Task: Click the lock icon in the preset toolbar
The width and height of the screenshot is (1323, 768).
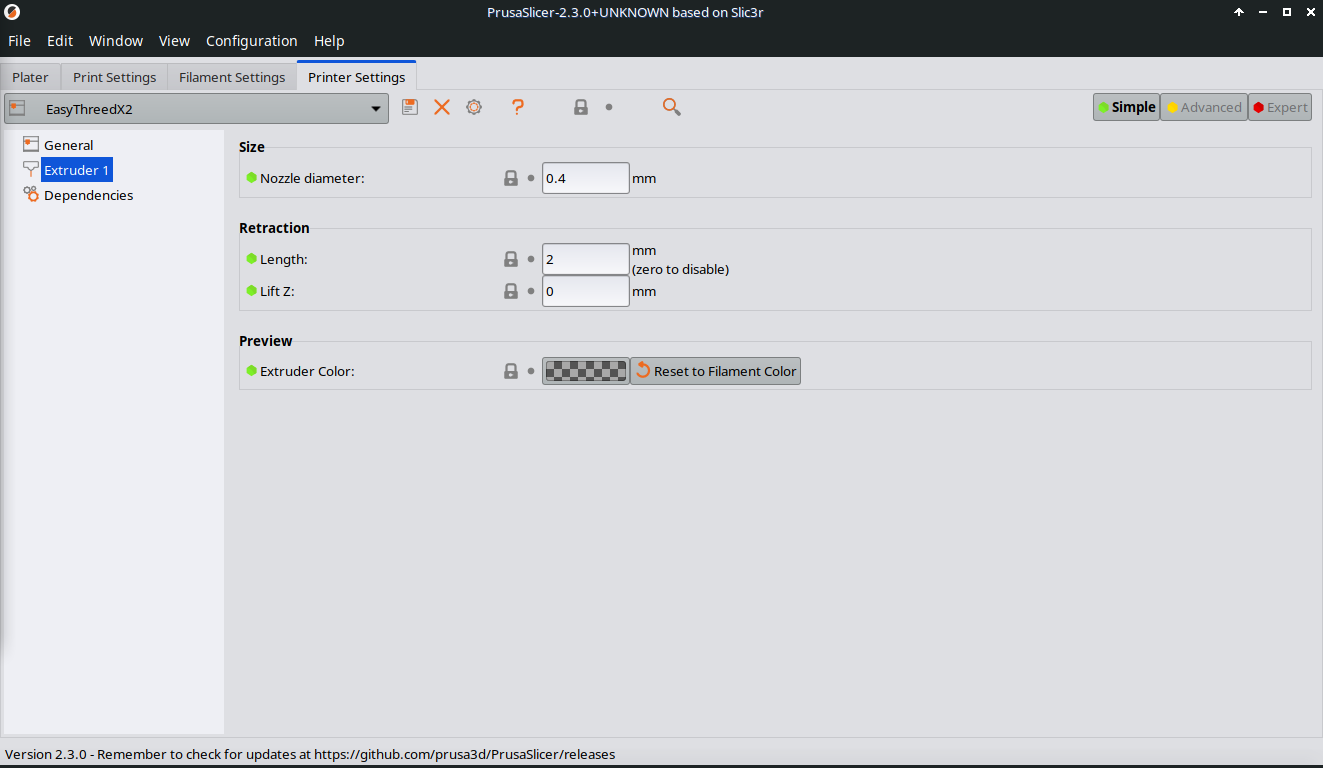Action: [x=581, y=107]
